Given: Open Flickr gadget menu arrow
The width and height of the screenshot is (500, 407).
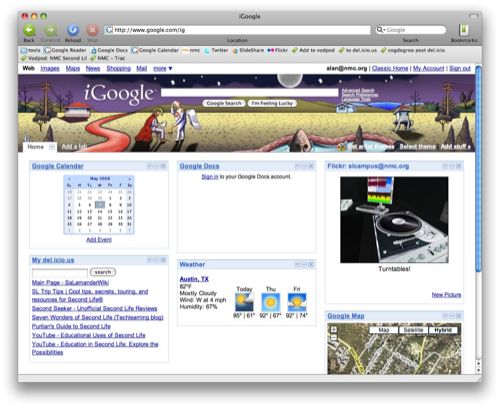Looking at the screenshot, I should [445, 166].
